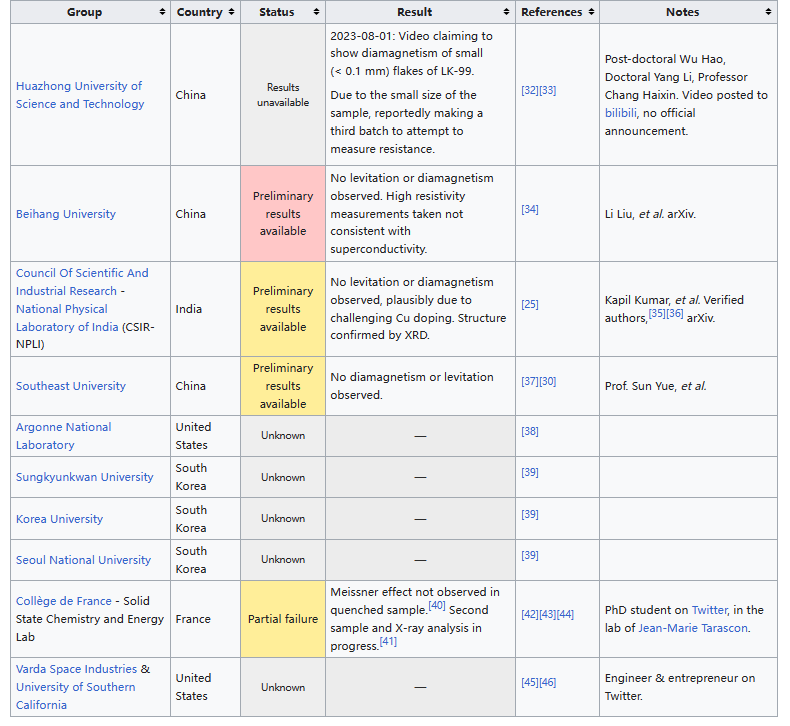Click "Engineer & entrepreneur on Twitter." note
Viewport: 790px width, 726px height.
pyautogui.click(x=680, y=687)
